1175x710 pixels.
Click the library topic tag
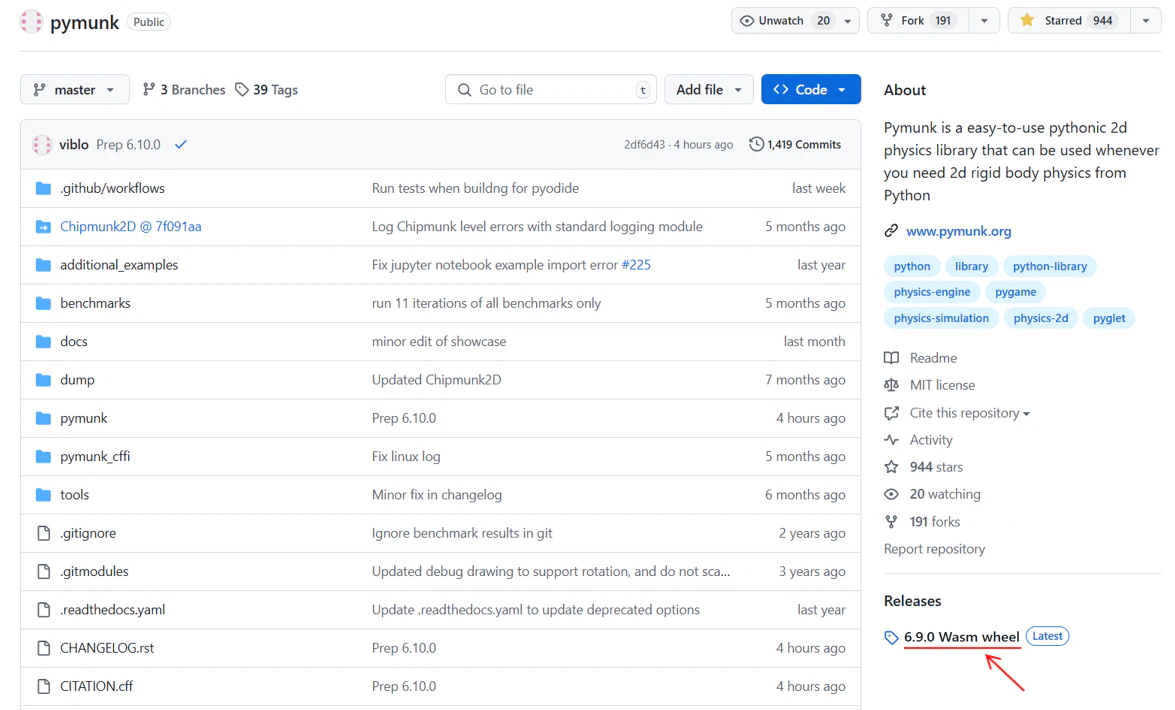click(971, 266)
